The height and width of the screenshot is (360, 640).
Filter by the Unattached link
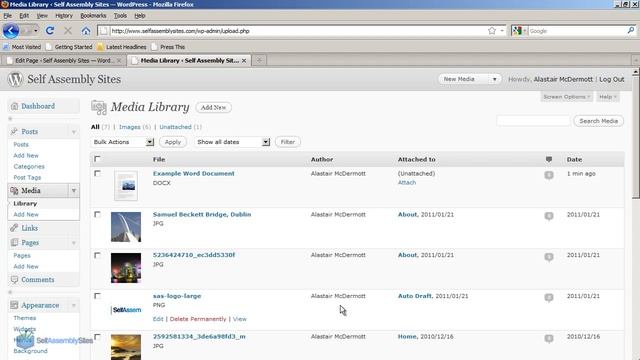pyautogui.click(x=176, y=127)
